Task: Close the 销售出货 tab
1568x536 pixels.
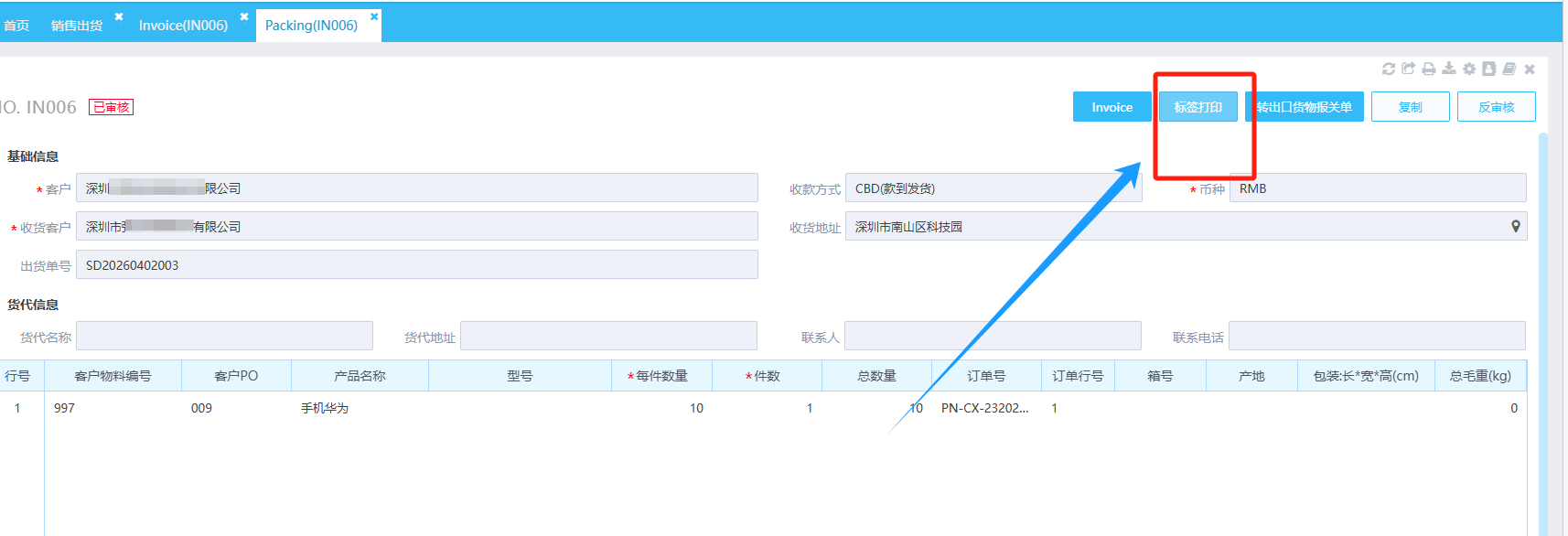Action: point(119,16)
